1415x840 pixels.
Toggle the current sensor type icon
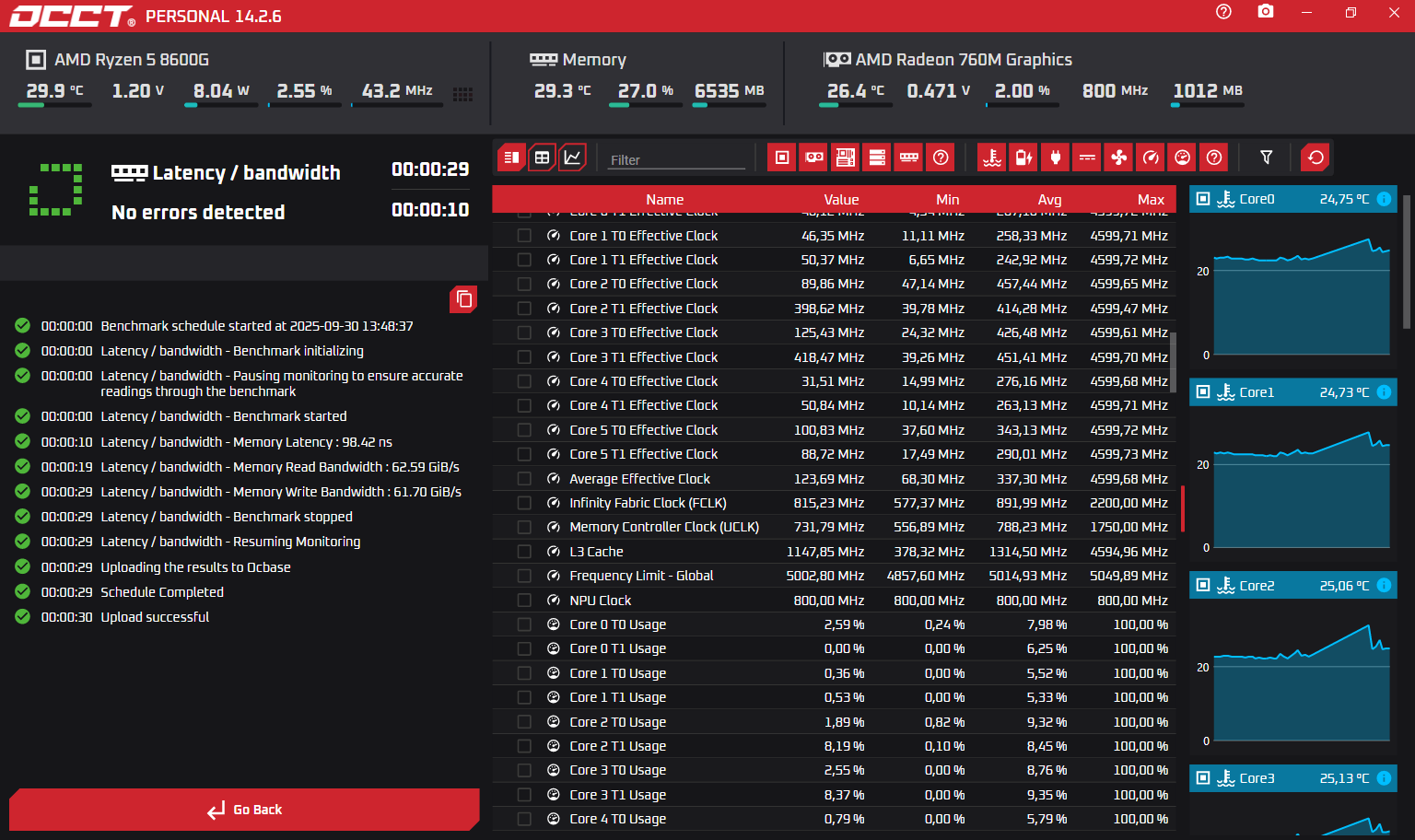point(1087,157)
